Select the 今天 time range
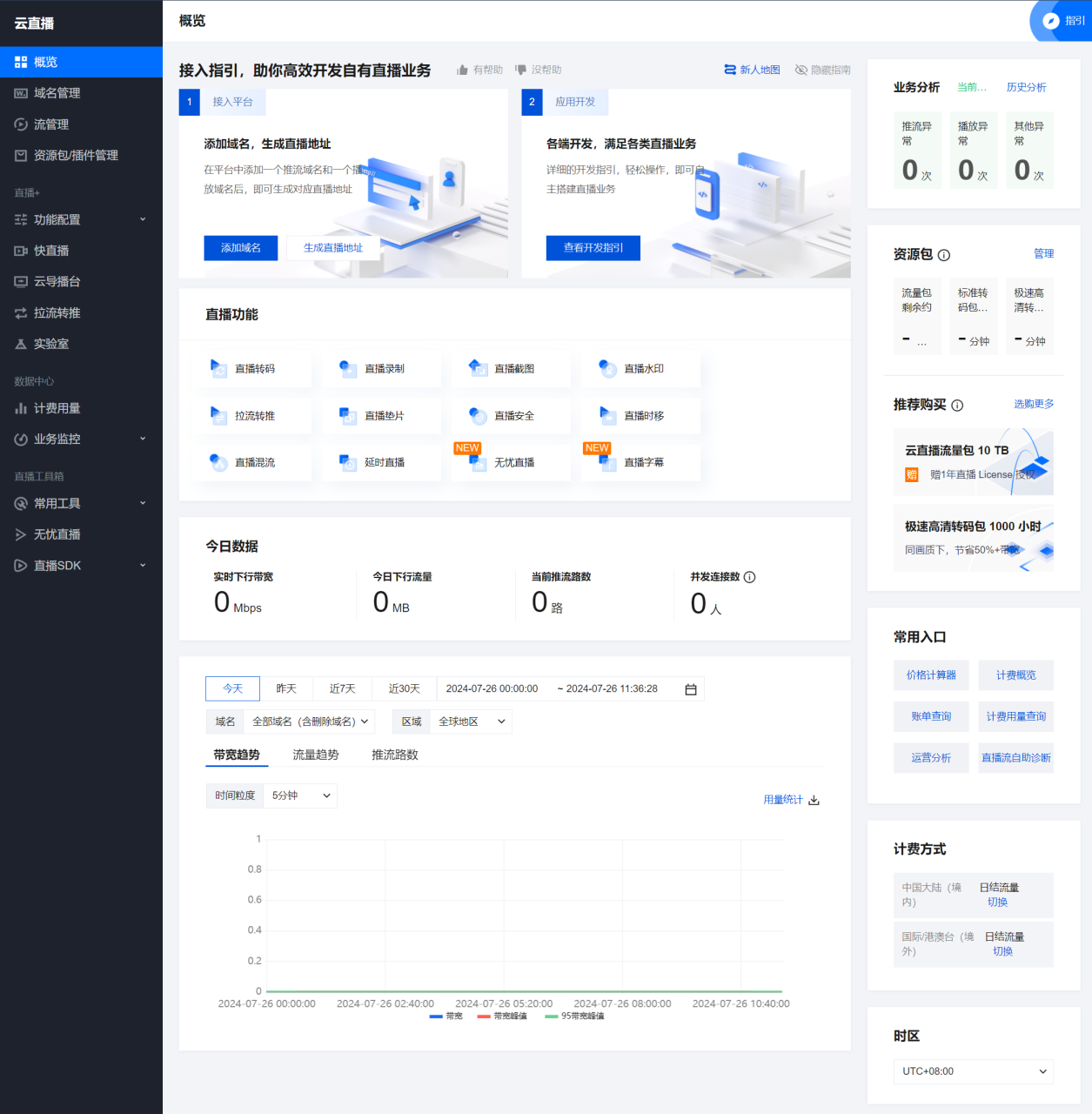Screen dimensions: 1092x1114 tap(232, 688)
